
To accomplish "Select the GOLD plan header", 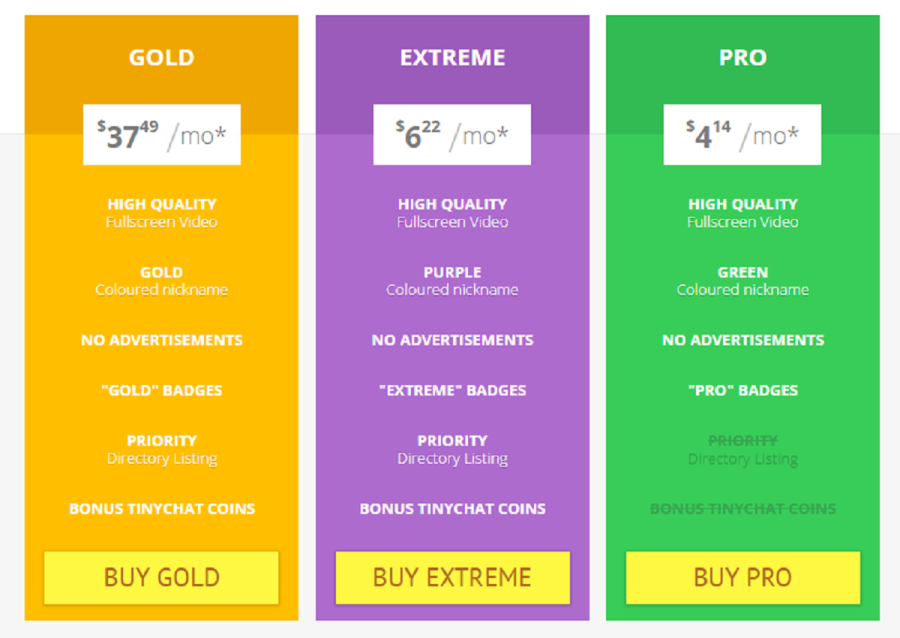I will pos(160,58).
